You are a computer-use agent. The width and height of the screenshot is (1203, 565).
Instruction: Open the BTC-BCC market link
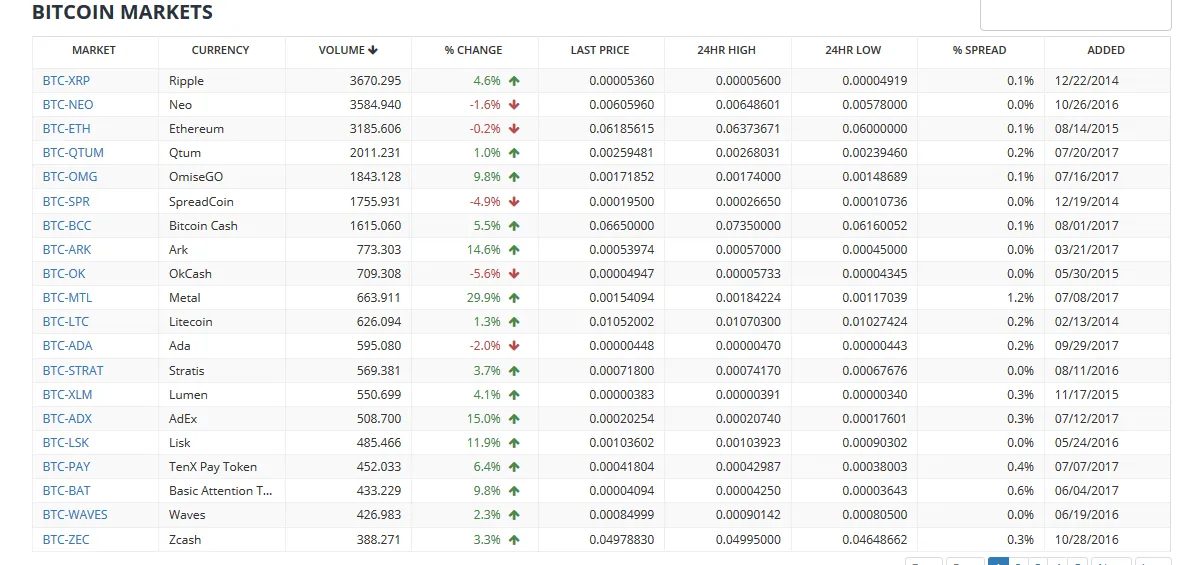tap(67, 226)
